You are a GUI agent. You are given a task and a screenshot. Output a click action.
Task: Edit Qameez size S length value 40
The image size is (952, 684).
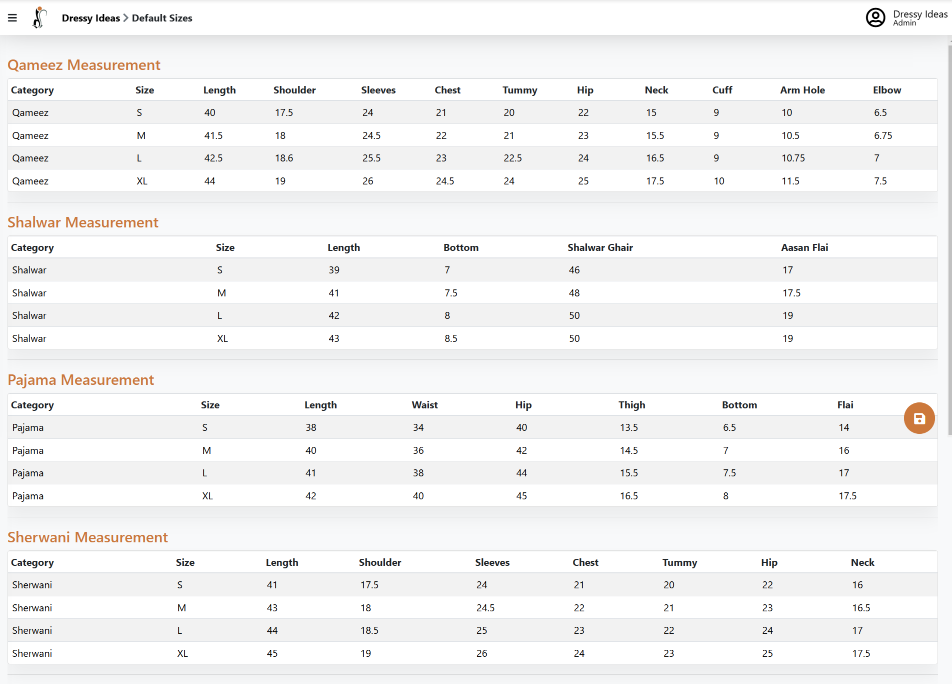210,112
